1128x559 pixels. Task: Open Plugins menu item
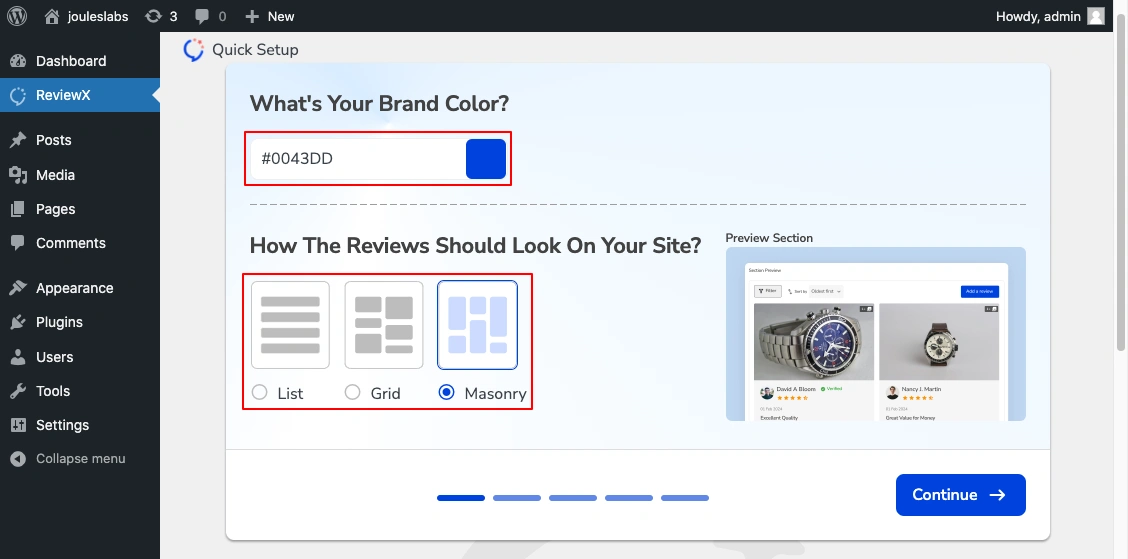coord(80,322)
